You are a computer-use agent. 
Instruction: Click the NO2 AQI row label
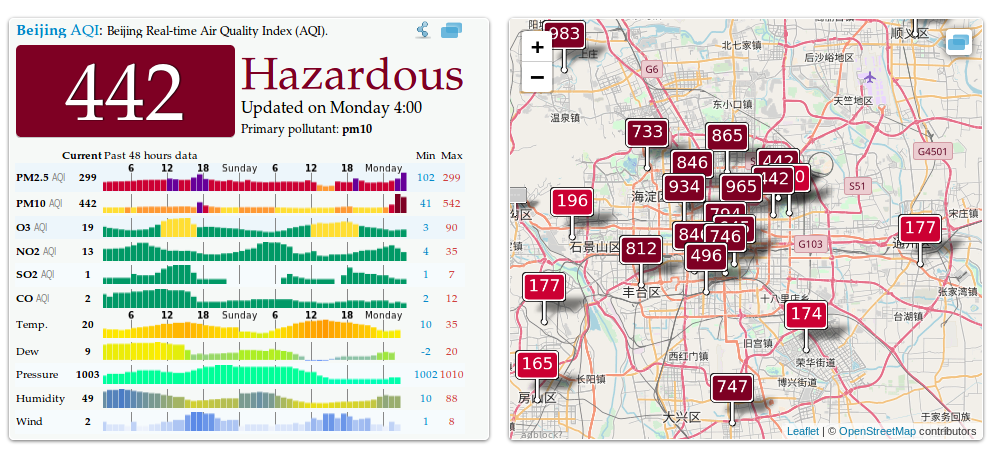pos(36,252)
